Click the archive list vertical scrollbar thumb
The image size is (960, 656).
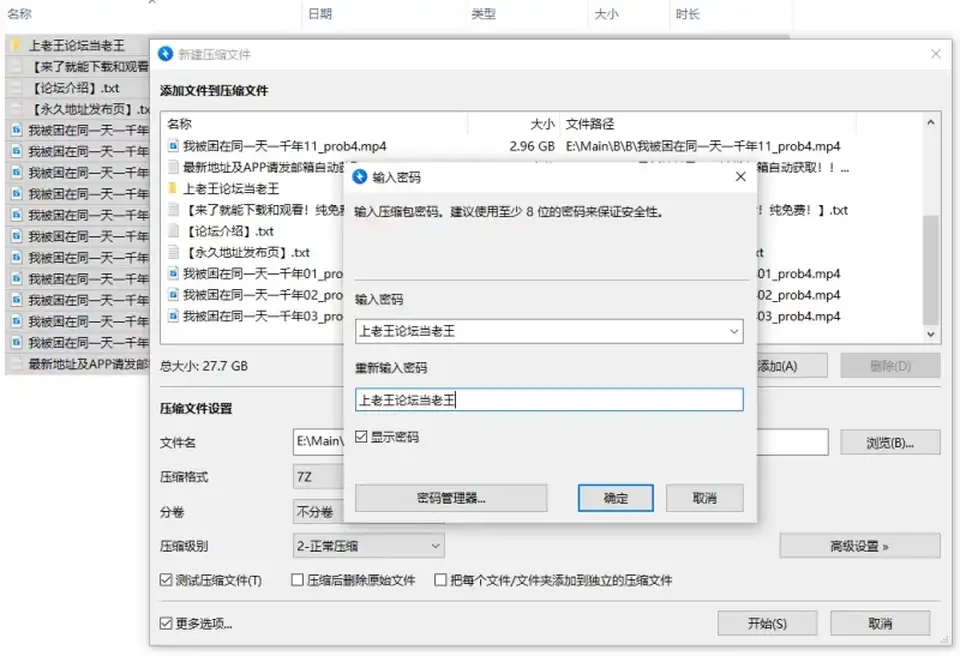(x=931, y=270)
